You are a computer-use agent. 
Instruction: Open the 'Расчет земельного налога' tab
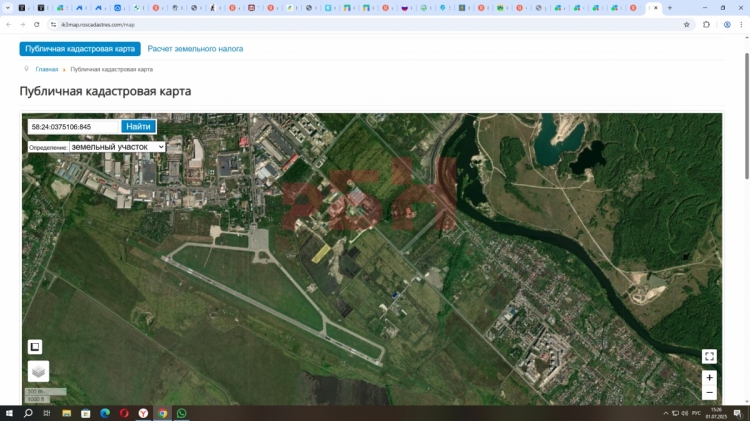point(195,48)
